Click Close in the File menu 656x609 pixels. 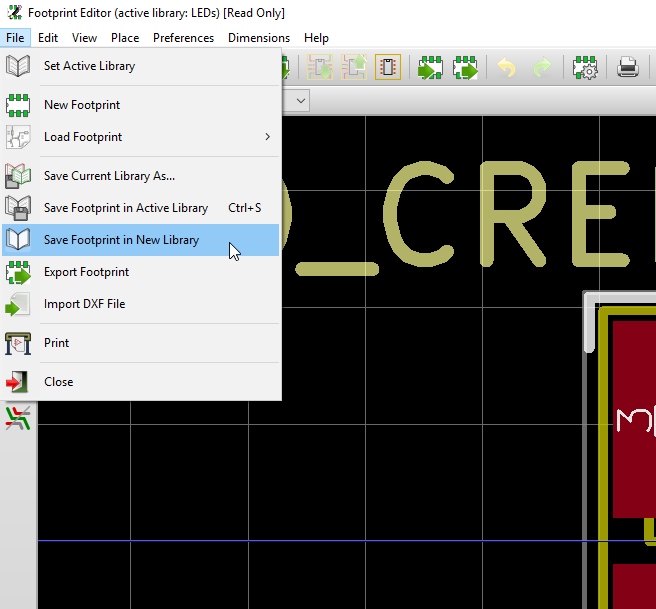pyautogui.click(x=141, y=381)
